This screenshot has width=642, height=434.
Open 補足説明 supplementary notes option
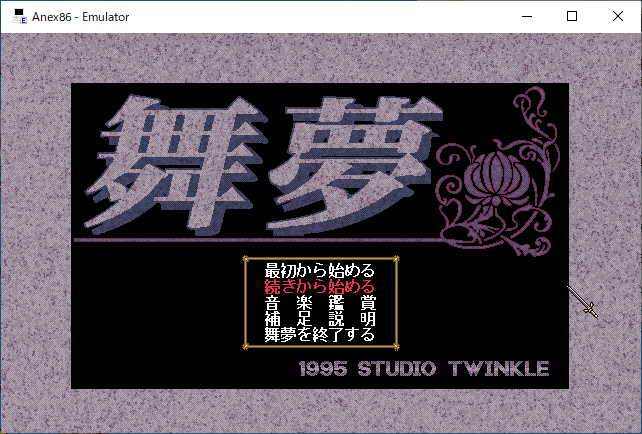(320, 319)
